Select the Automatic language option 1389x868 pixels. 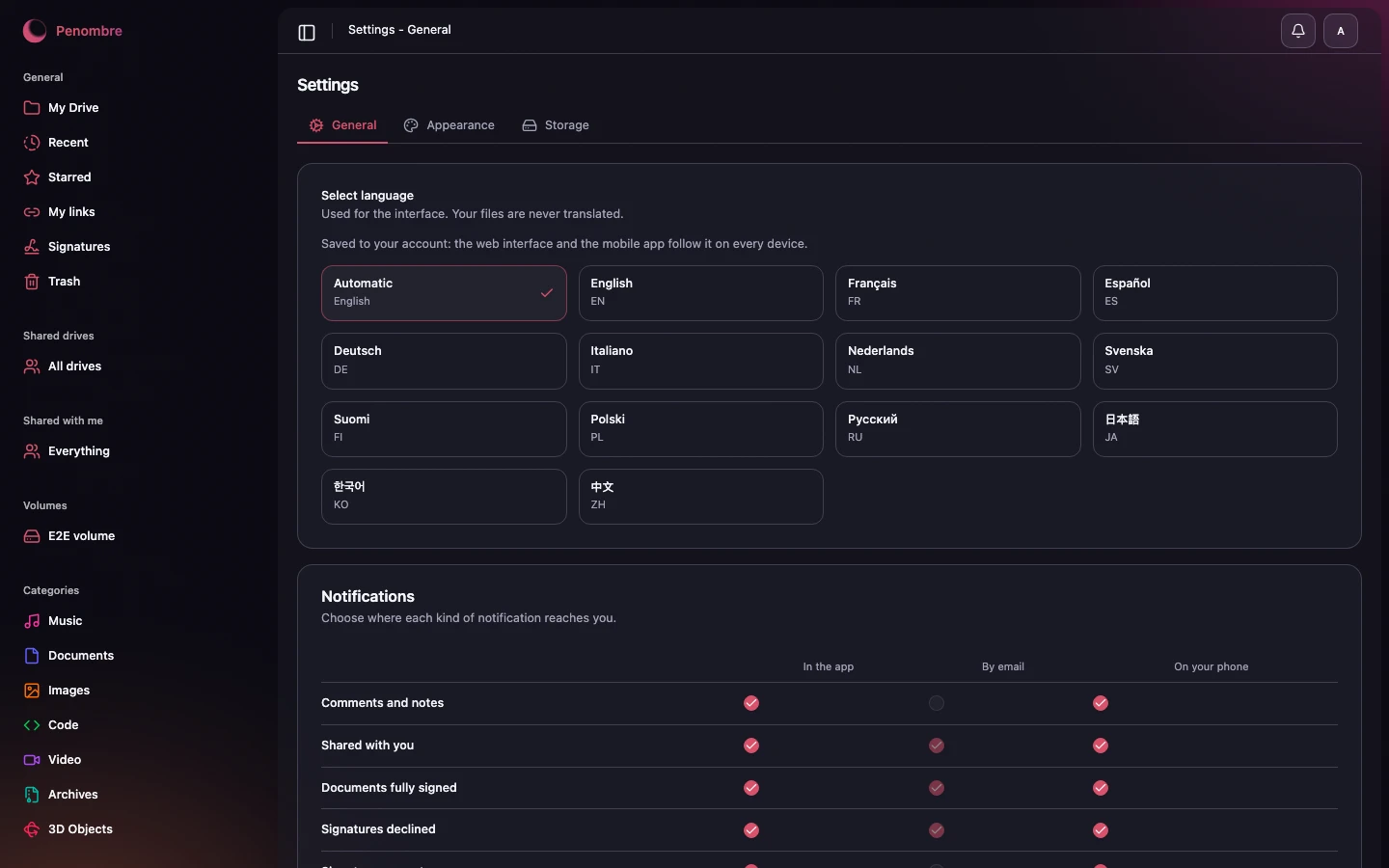(x=444, y=293)
